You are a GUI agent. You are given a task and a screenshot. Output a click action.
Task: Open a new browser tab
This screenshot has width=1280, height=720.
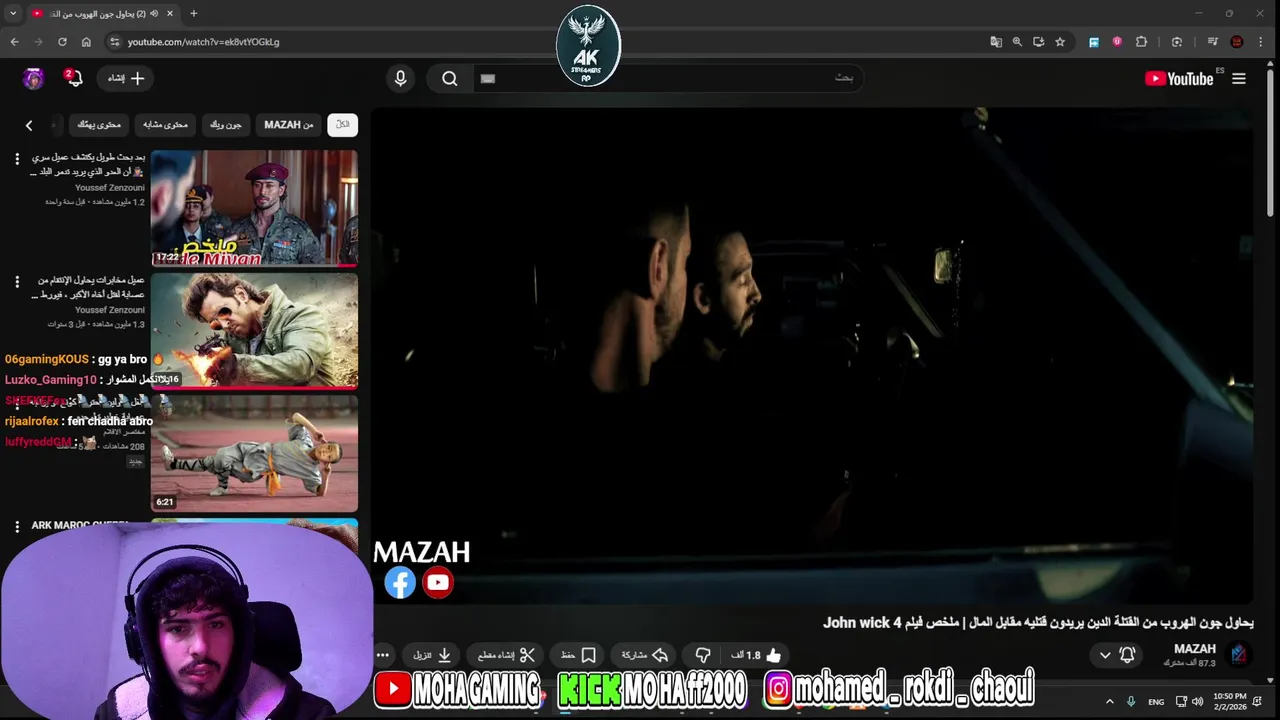(x=193, y=14)
